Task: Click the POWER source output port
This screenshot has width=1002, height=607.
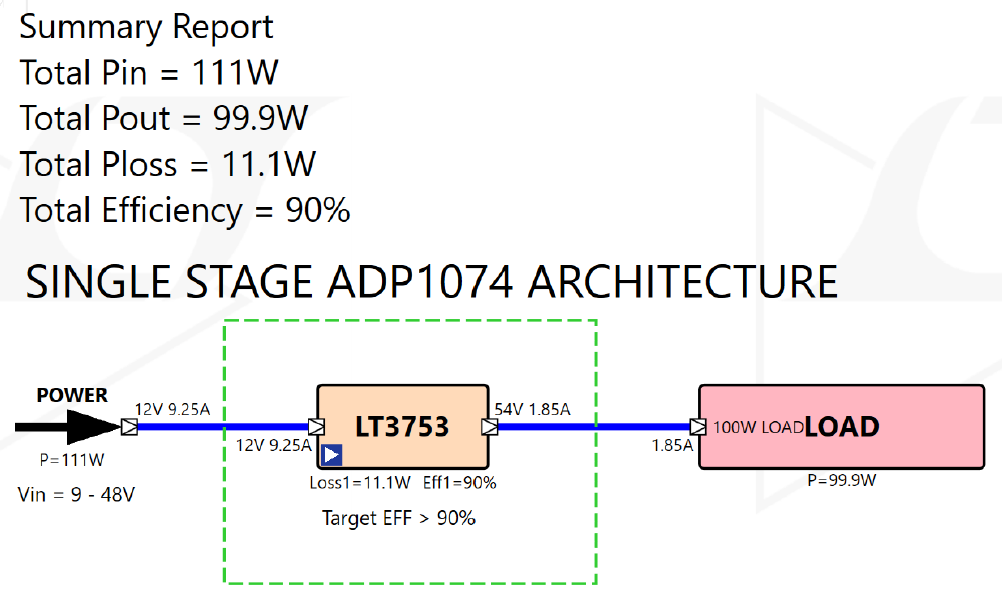Action: 130,427
